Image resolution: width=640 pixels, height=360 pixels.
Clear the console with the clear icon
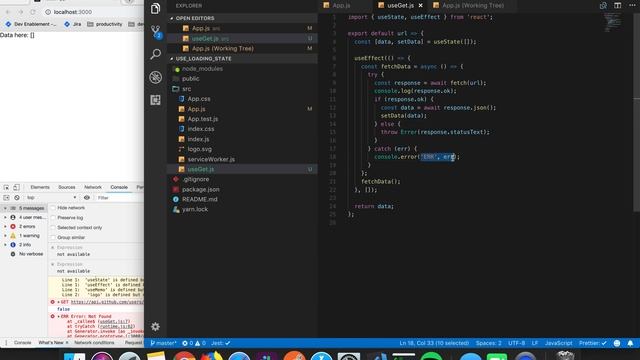coord(17,198)
